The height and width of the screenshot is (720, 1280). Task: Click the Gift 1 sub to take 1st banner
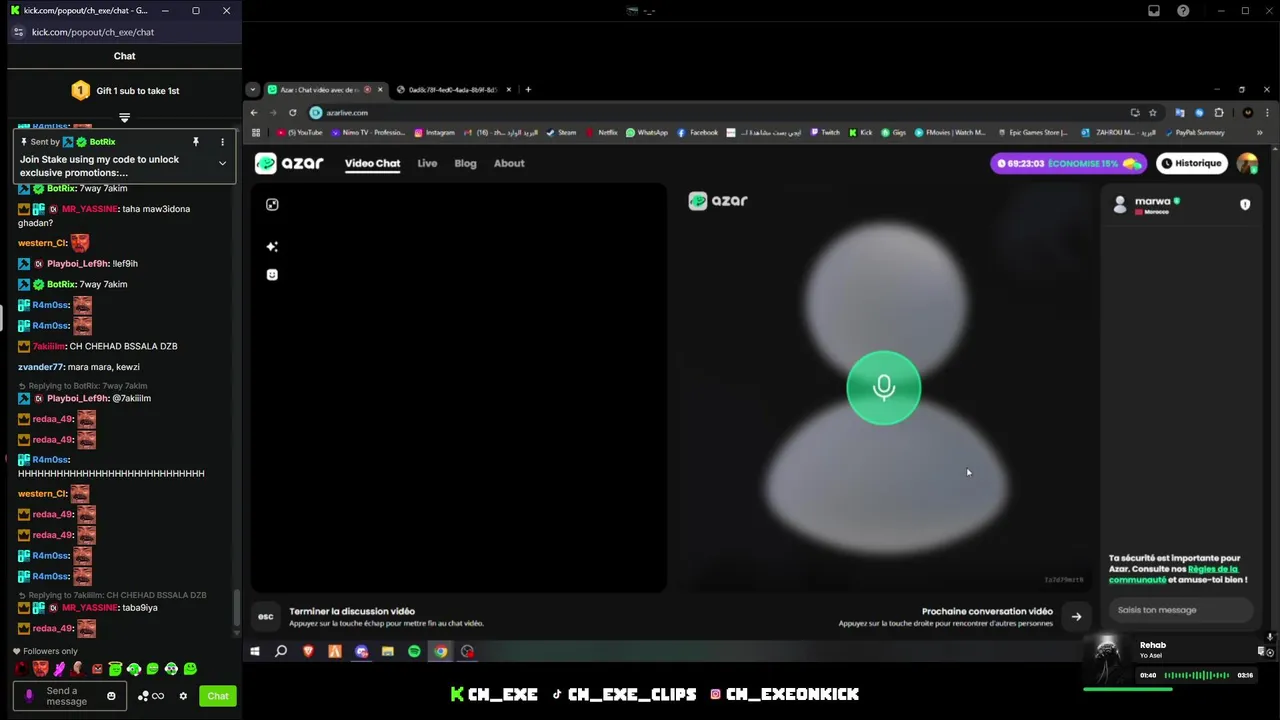point(124,91)
